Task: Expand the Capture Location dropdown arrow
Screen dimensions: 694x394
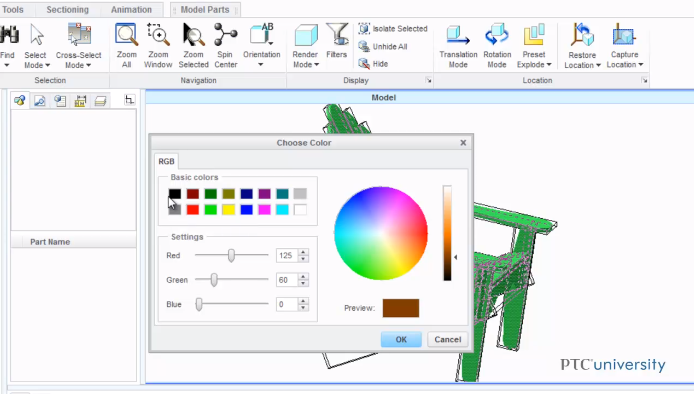Action: 640,65
